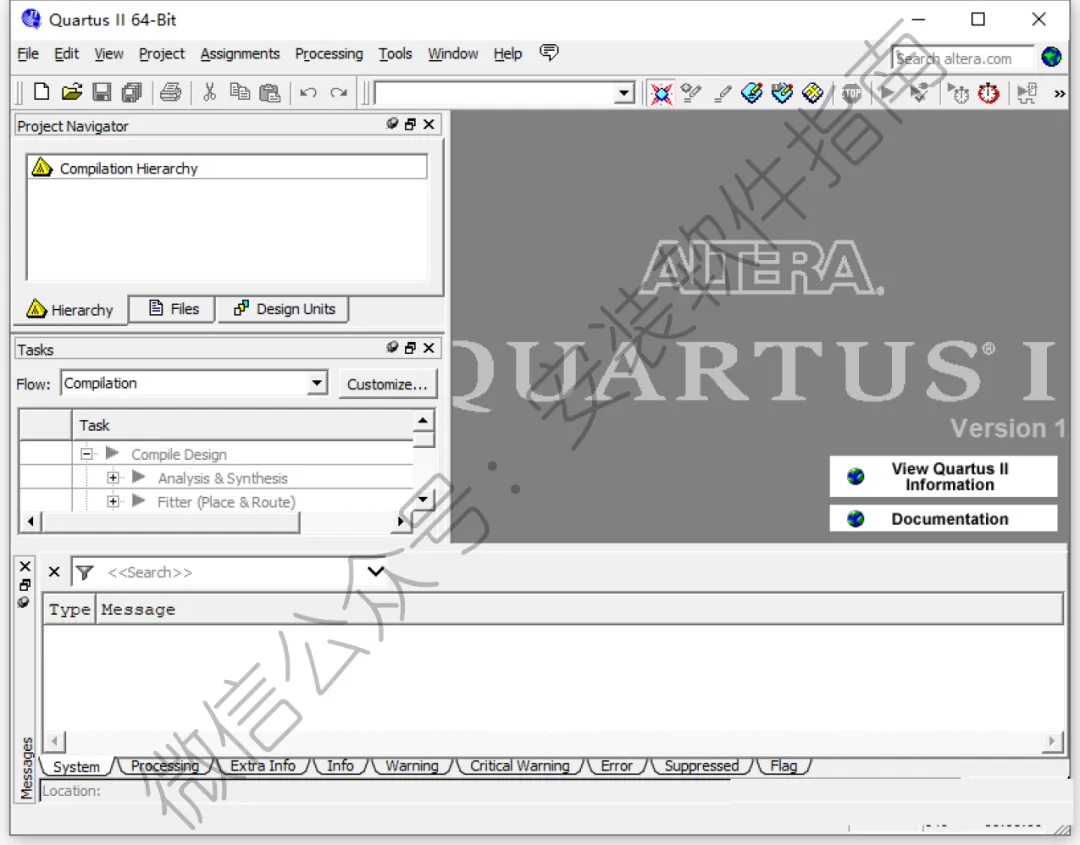Switch to the Critical Warning messages tab

[x=520, y=766]
